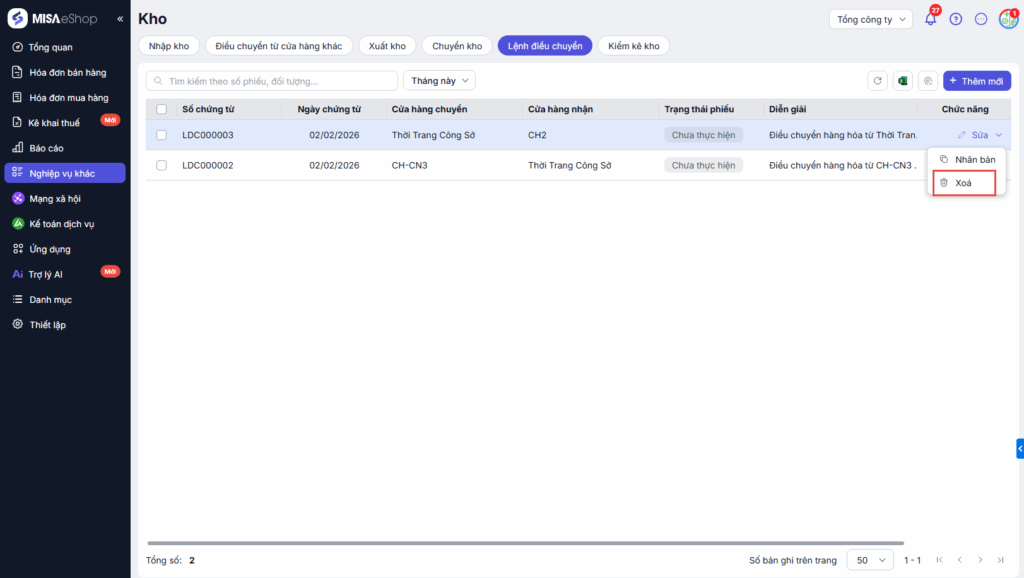This screenshot has height=578, width=1024.
Task: Click the Thêm mới button
Action: tap(977, 81)
